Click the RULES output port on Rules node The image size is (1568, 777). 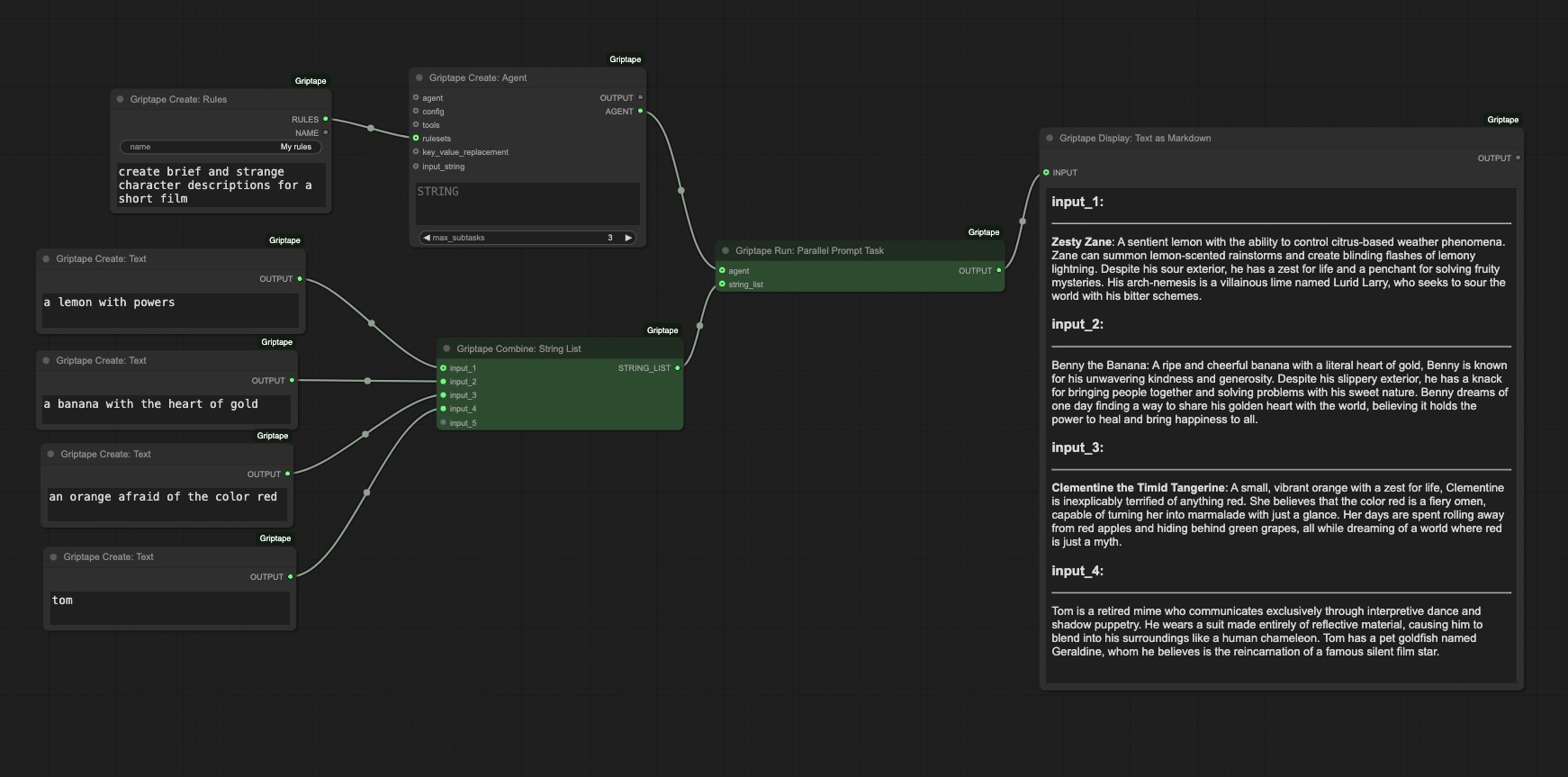pos(325,119)
